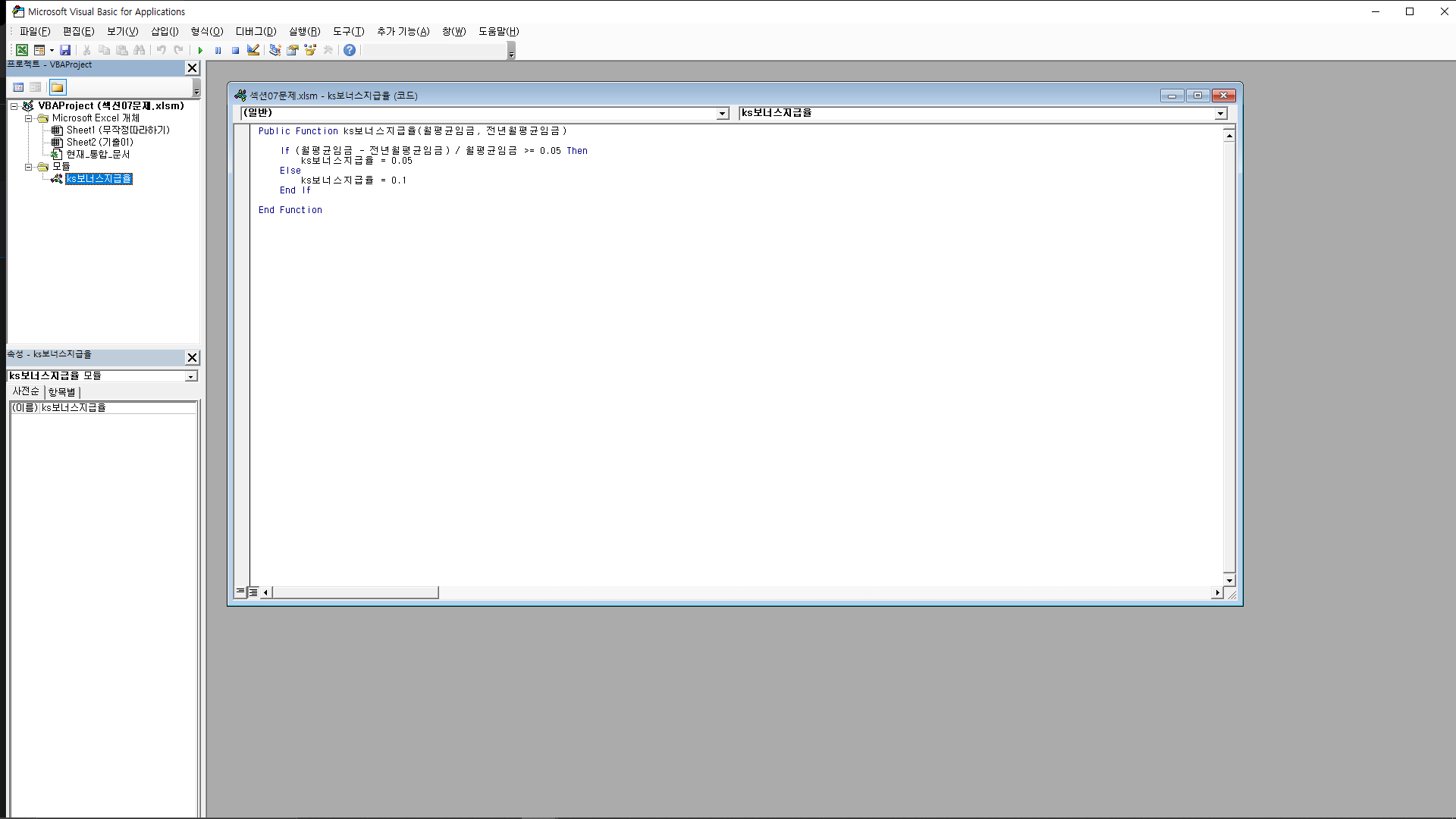Open the ks보너스지급율 procedure dropdown
The image size is (1456, 819).
(1220, 113)
